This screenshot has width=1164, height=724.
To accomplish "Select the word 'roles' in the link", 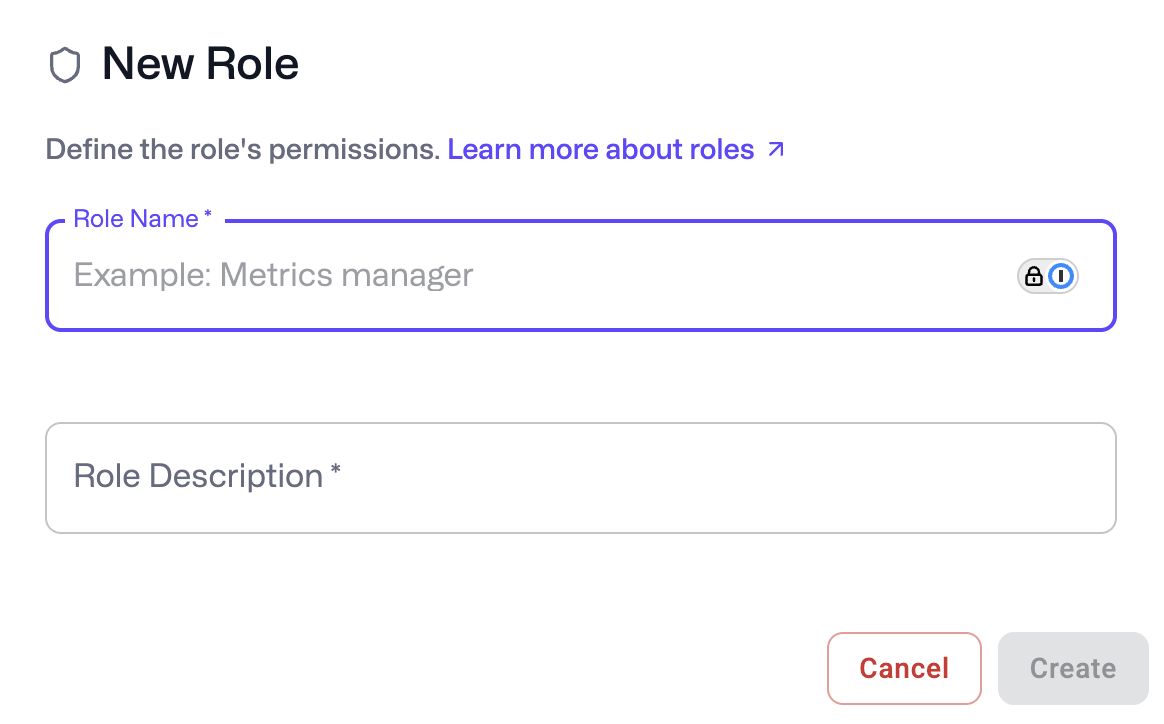I will pos(722,150).
